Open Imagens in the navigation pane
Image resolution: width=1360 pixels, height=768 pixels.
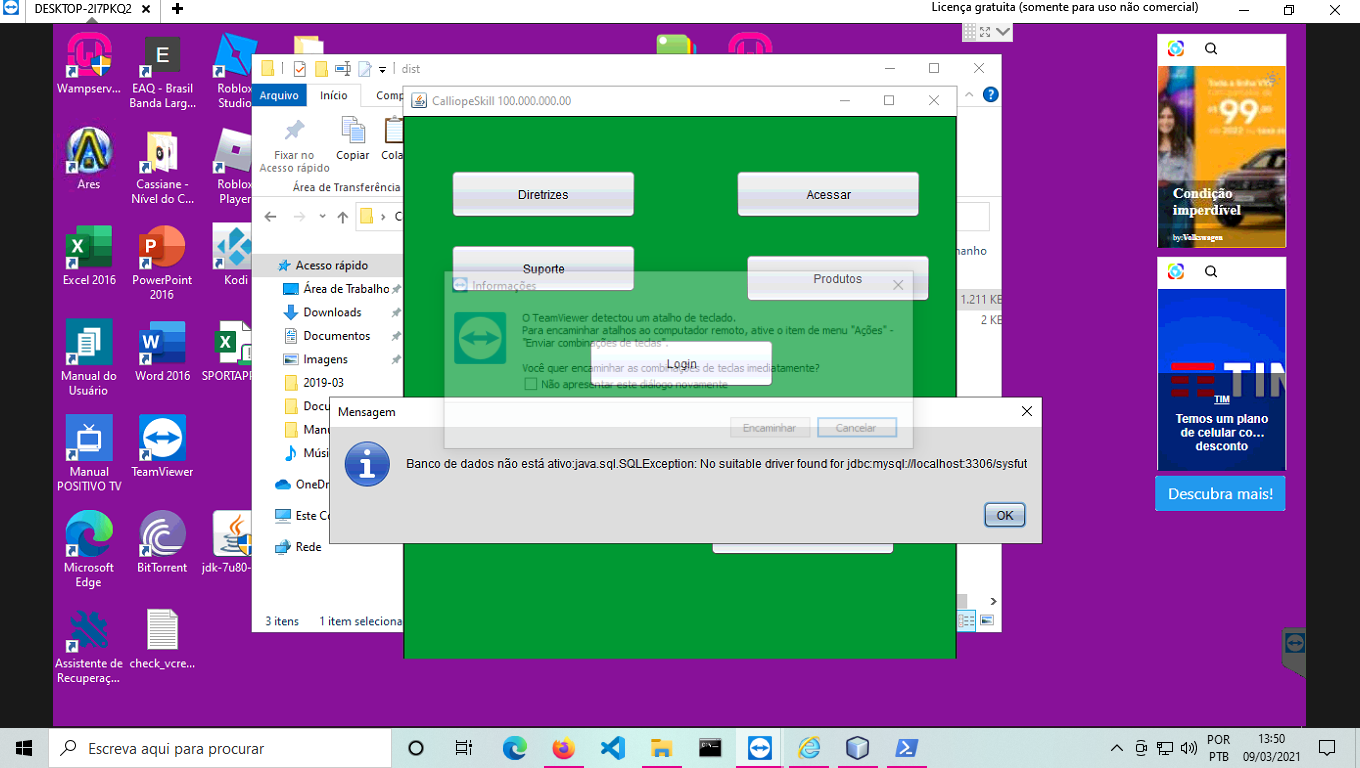click(326, 359)
